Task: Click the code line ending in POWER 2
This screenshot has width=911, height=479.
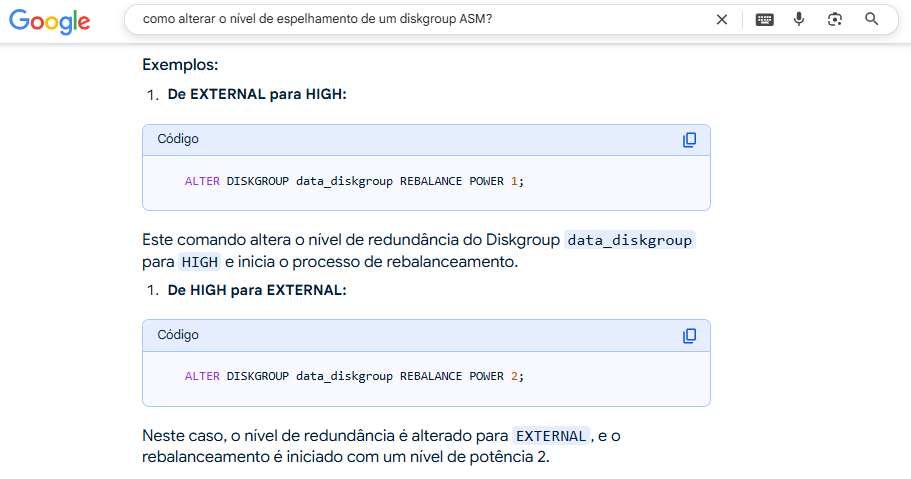Action: (354, 376)
